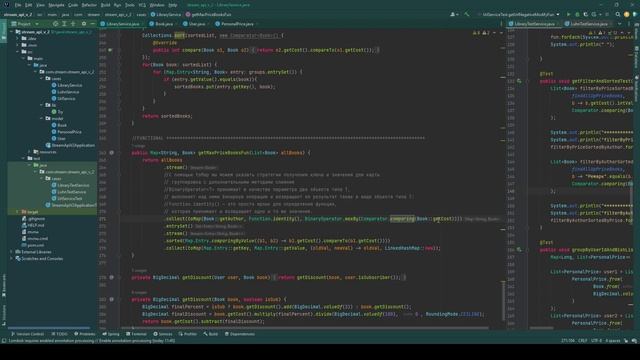The height and width of the screenshot is (360, 640).
Task: Open the Dependencies tool window
Action: tap(240, 334)
